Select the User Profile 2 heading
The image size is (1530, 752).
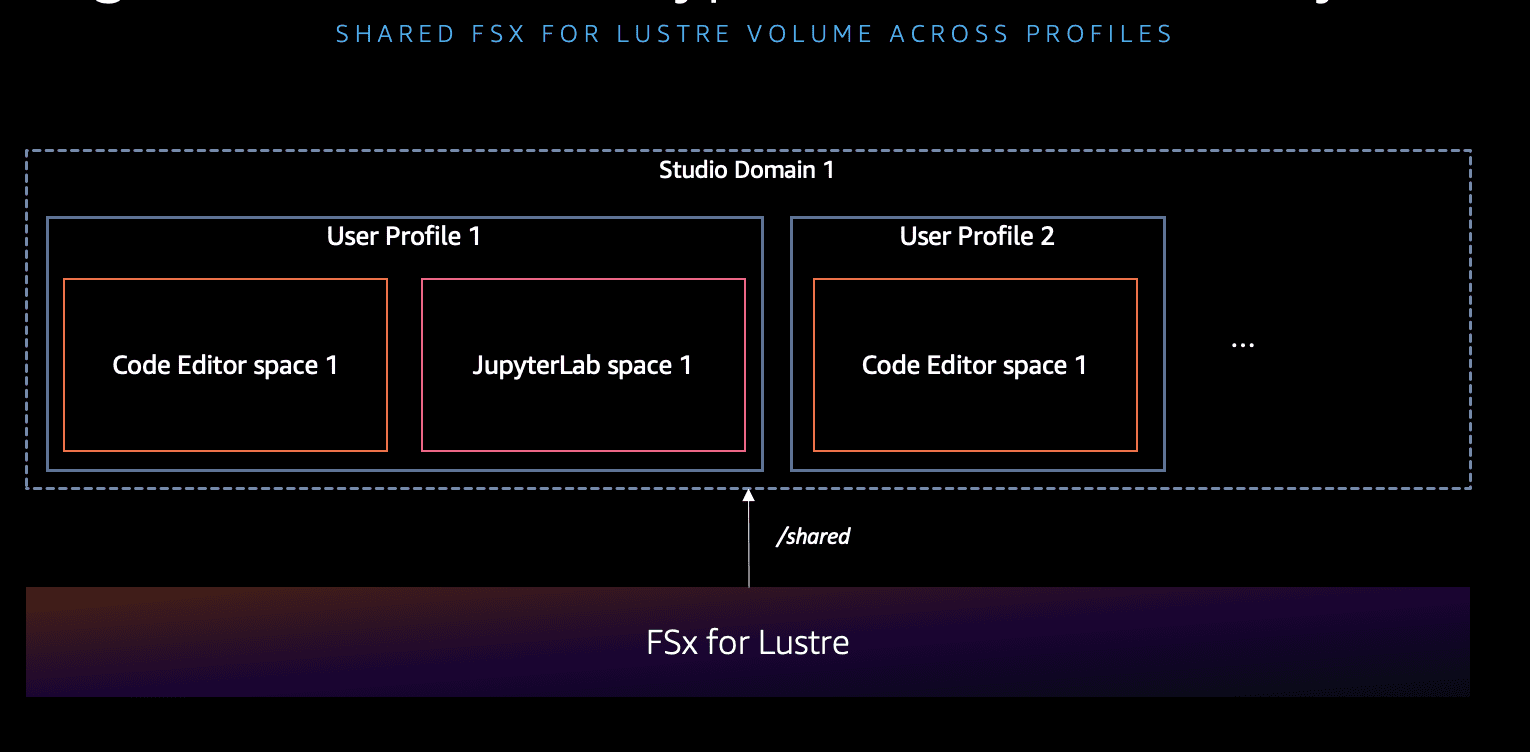coord(977,236)
